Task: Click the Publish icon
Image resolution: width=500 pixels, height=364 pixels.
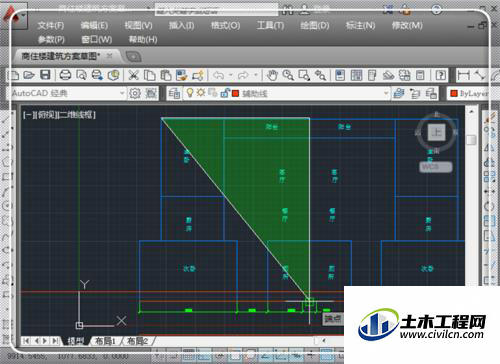Action: [97, 75]
